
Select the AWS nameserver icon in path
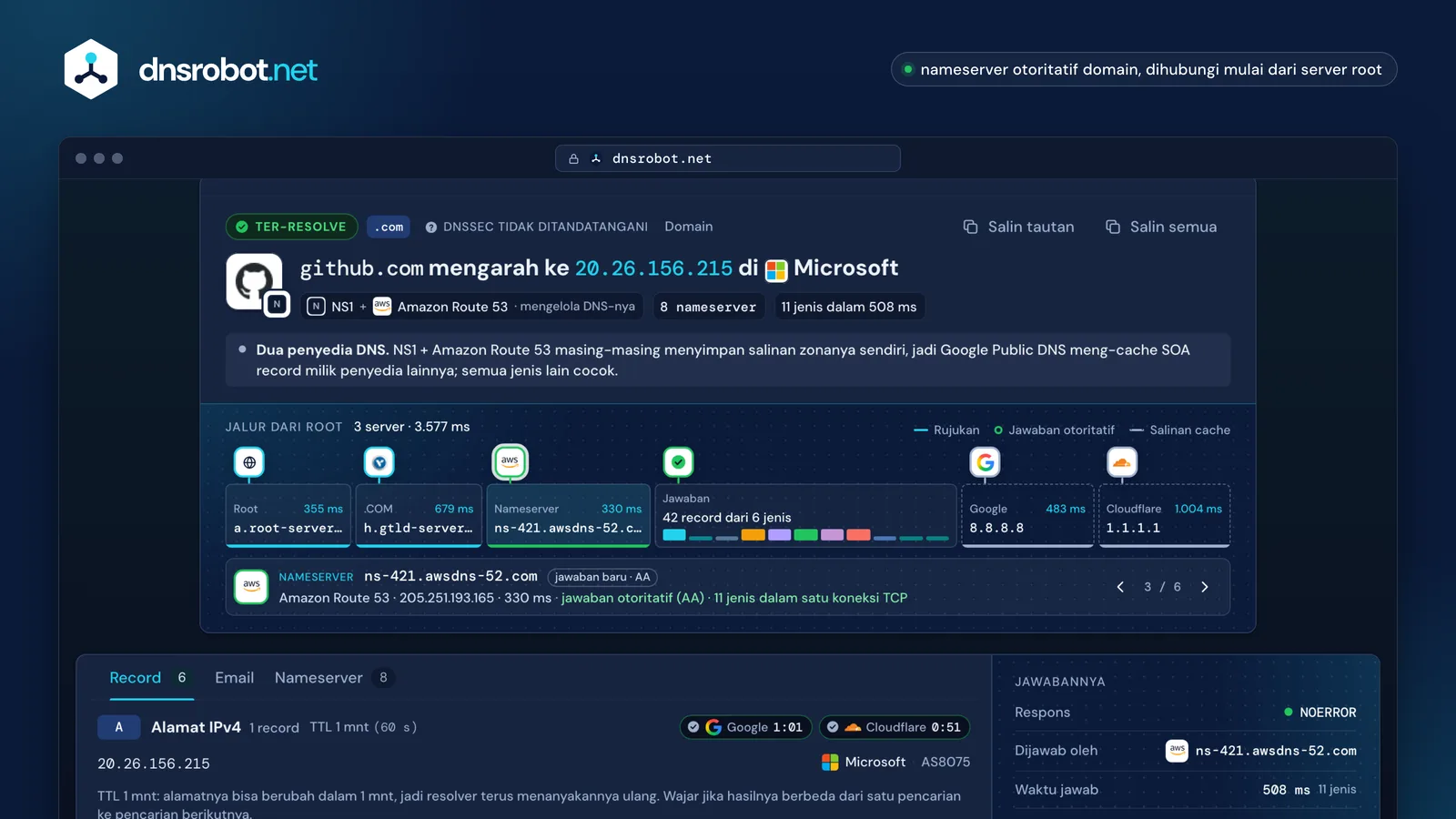(x=510, y=461)
